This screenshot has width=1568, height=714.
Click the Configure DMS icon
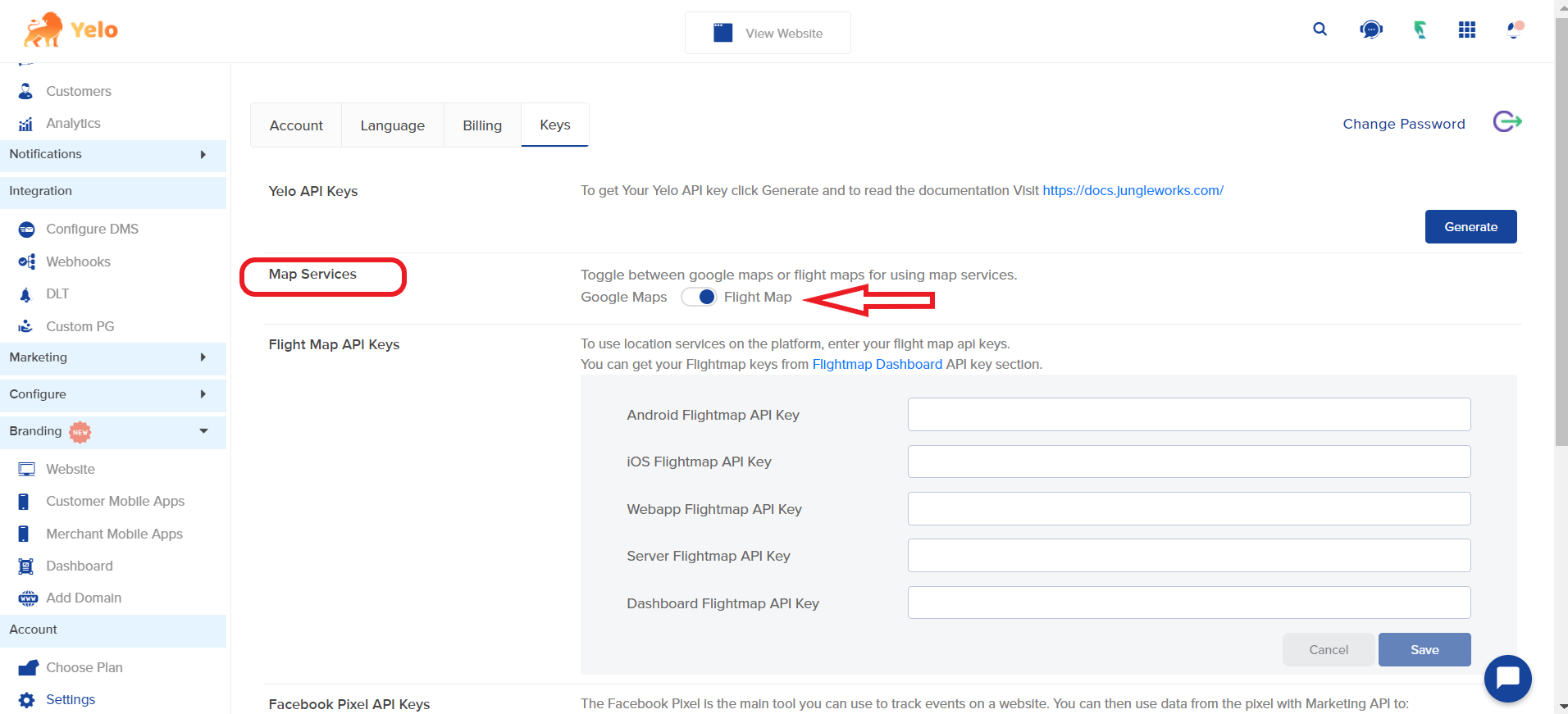26,230
